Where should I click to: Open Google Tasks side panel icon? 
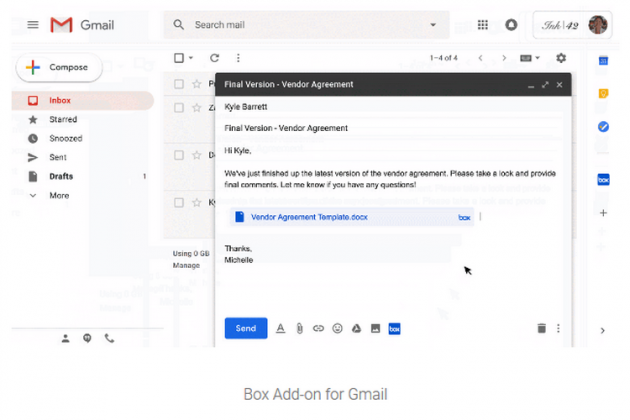pyautogui.click(x=603, y=127)
